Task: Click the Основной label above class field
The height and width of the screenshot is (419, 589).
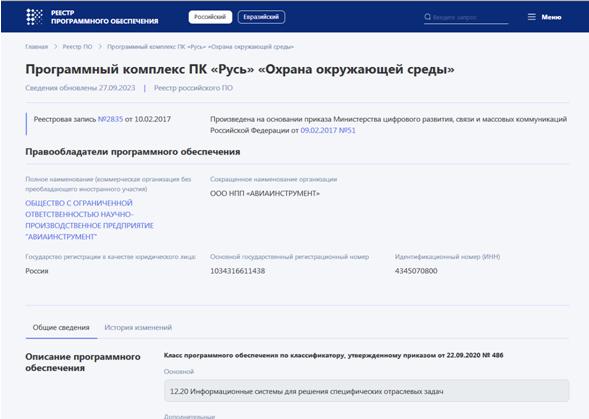Action: (x=178, y=372)
